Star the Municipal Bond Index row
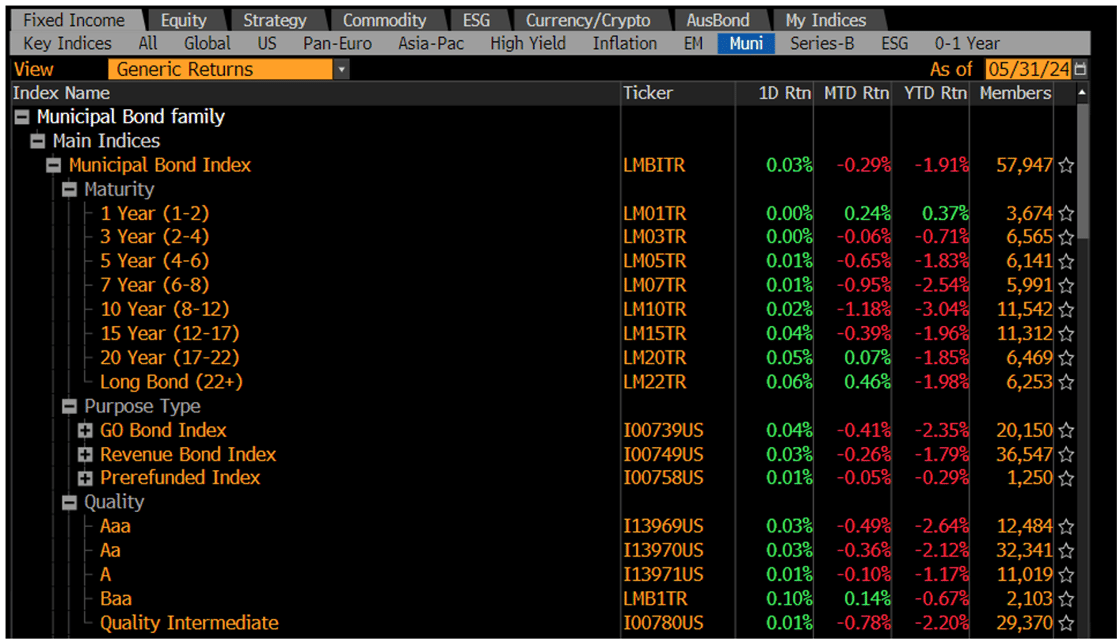Screen dimensions: 1120x641 tap(1065, 165)
